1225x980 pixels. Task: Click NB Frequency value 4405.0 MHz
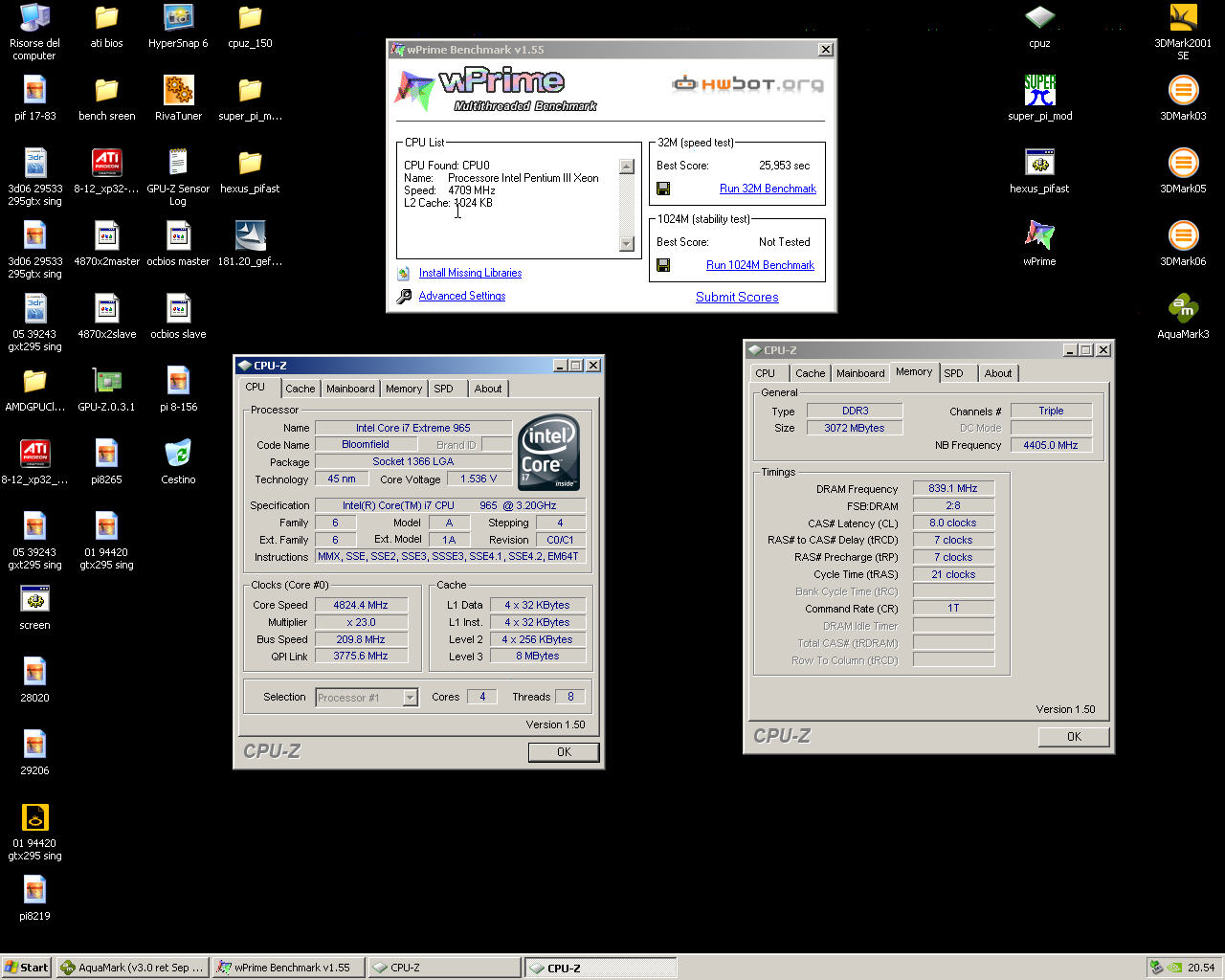1051,445
